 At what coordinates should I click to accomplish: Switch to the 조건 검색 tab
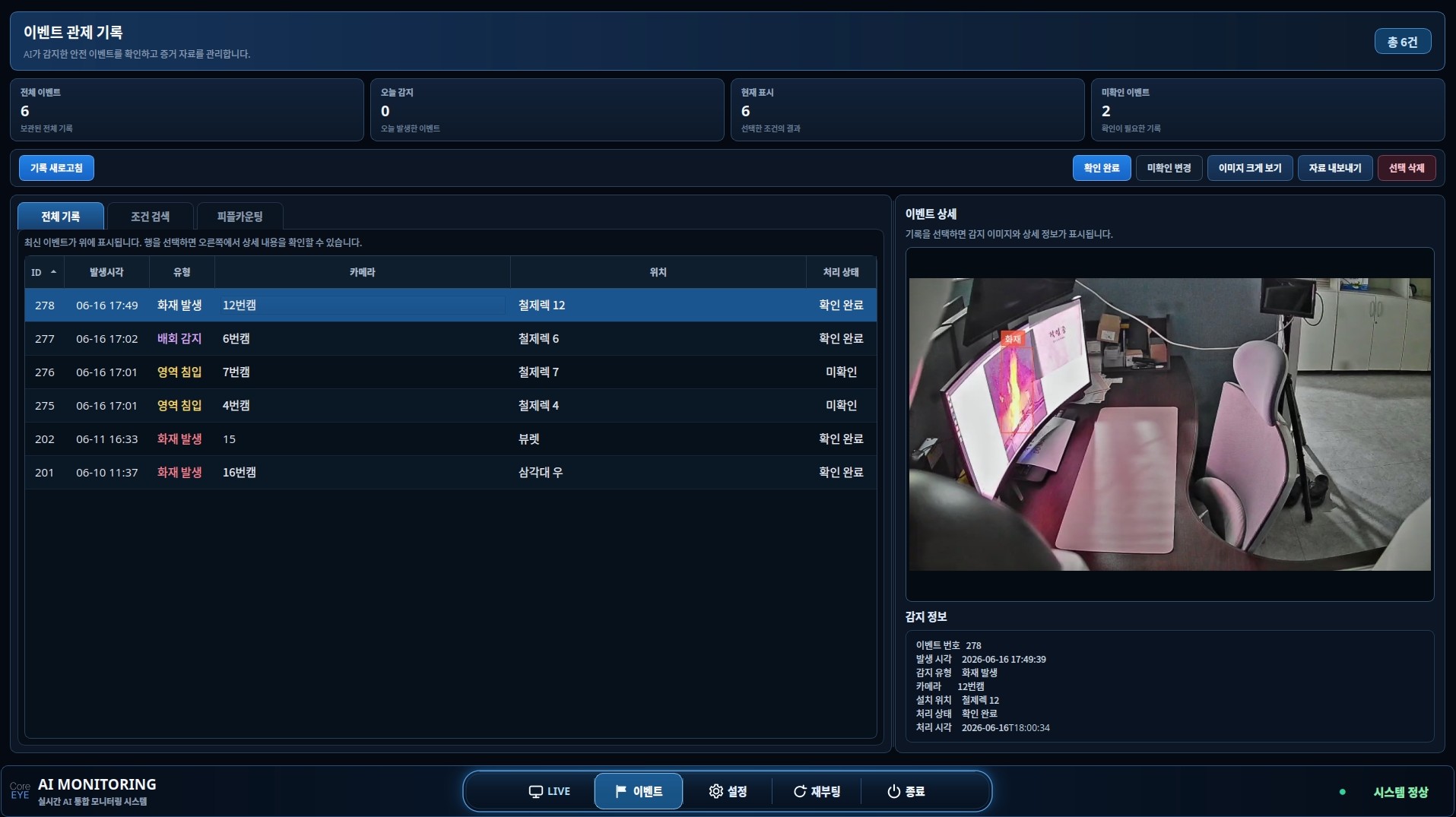(150, 217)
